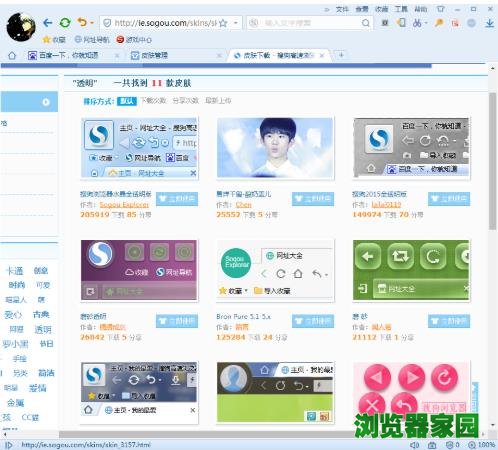Click the red toolbar icon beside the key
The width and height of the screenshot is (498, 450).
[x=455, y=23]
